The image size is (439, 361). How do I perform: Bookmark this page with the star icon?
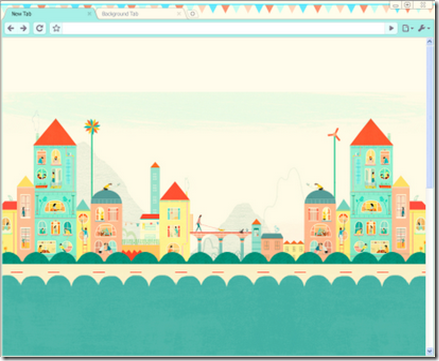[56, 28]
